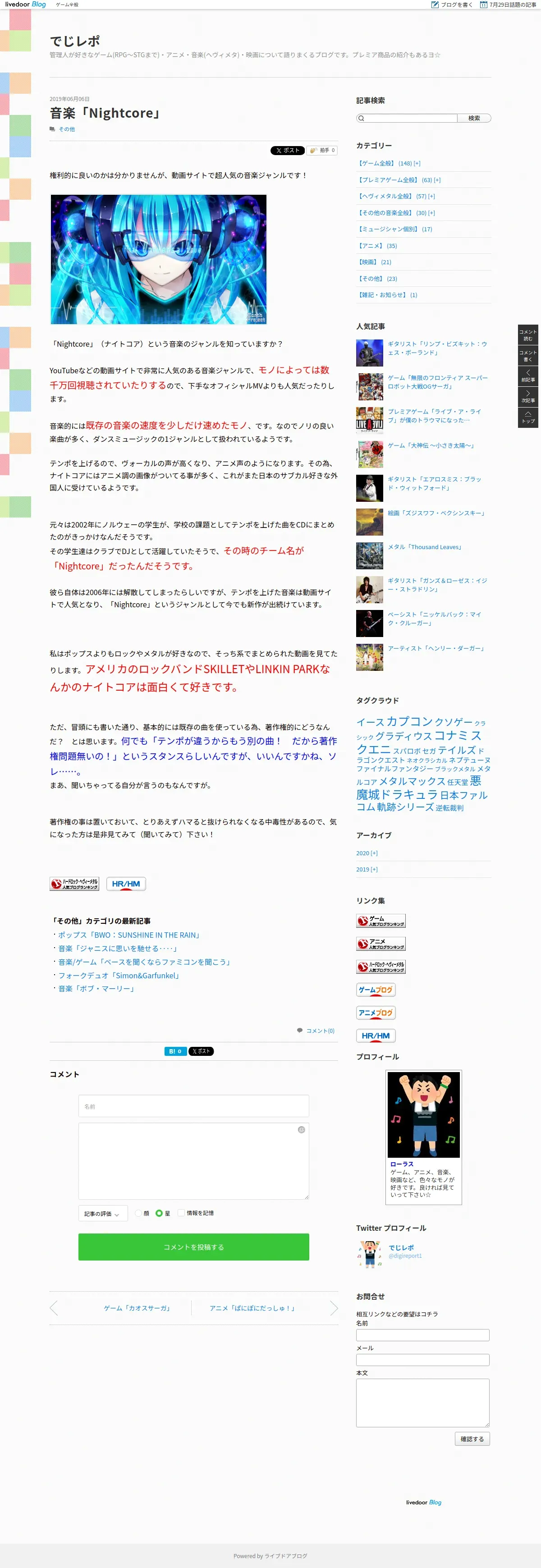Click the Hatena B! bookmark button

175,1051
